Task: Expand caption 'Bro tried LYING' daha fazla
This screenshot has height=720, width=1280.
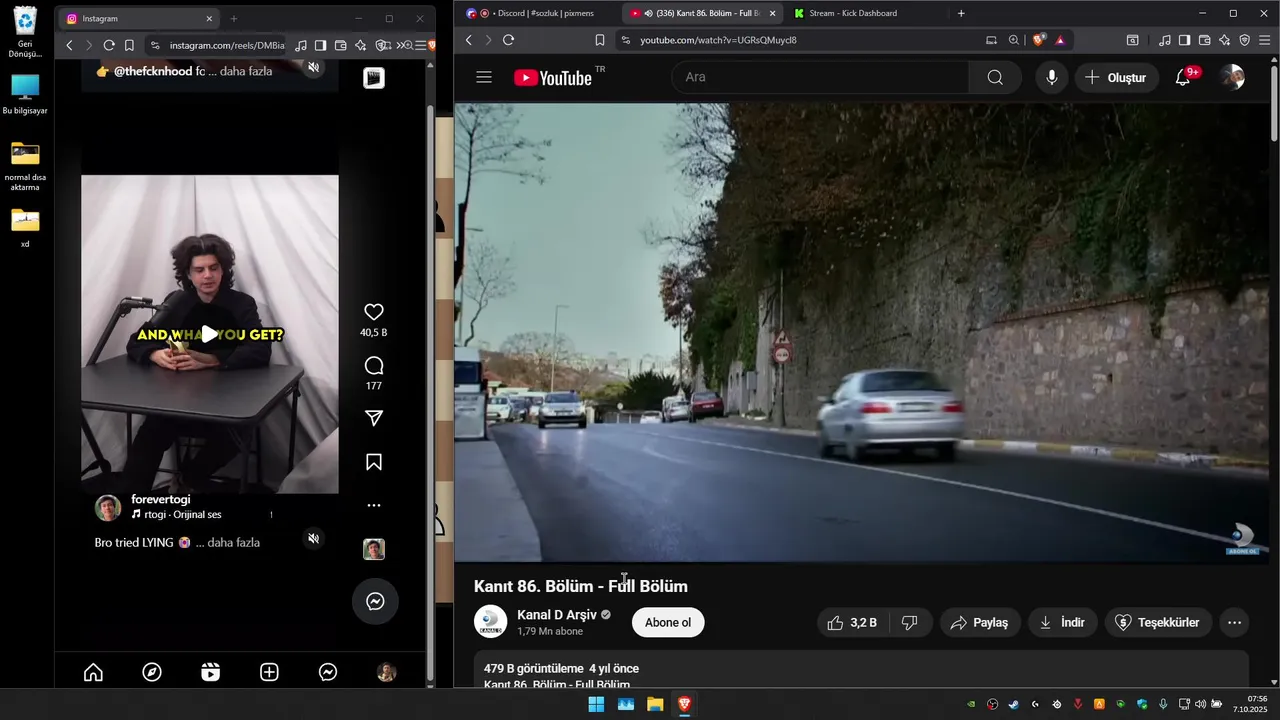Action: (x=234, y=542)
